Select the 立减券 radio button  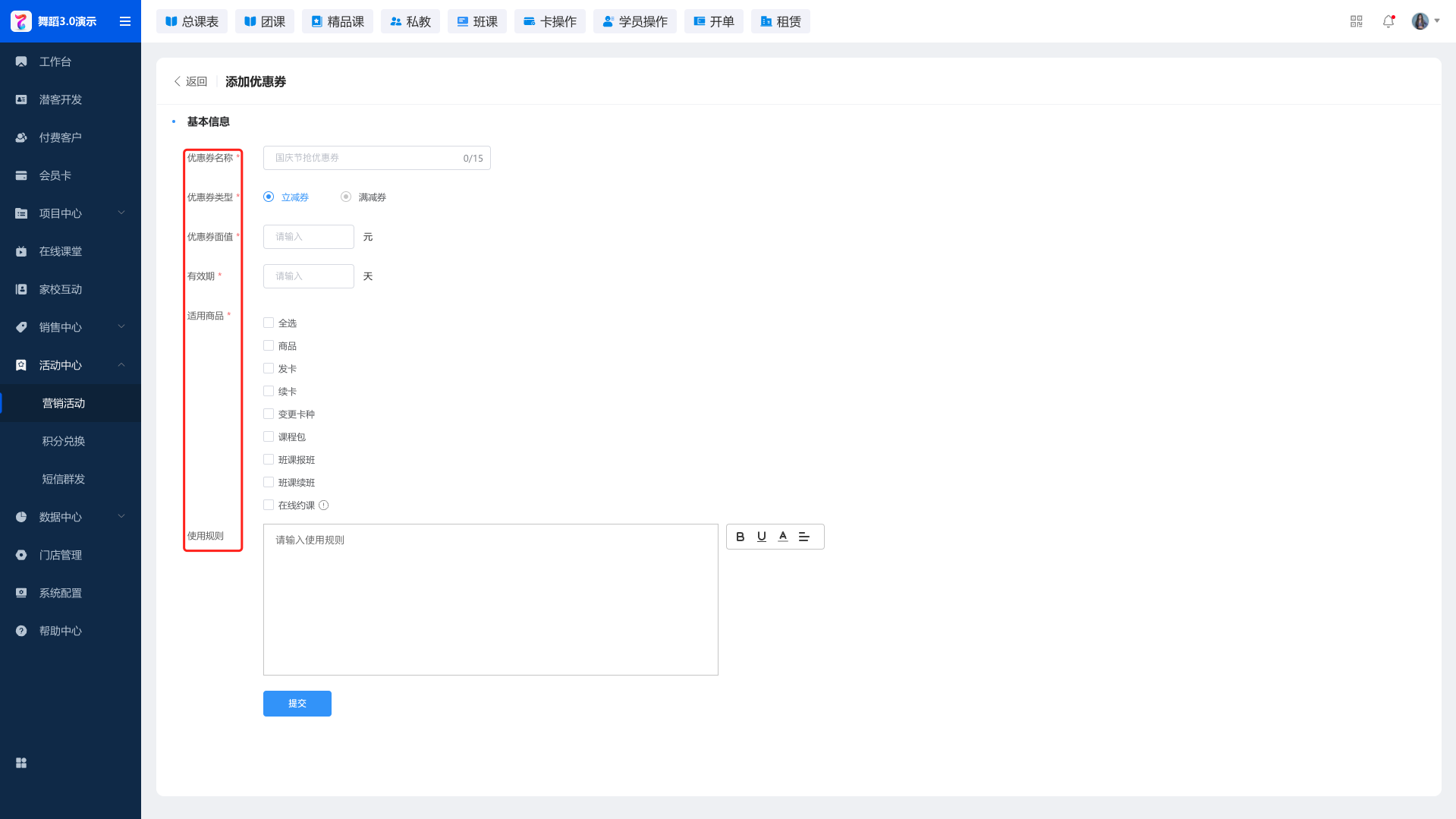point(269,197)
